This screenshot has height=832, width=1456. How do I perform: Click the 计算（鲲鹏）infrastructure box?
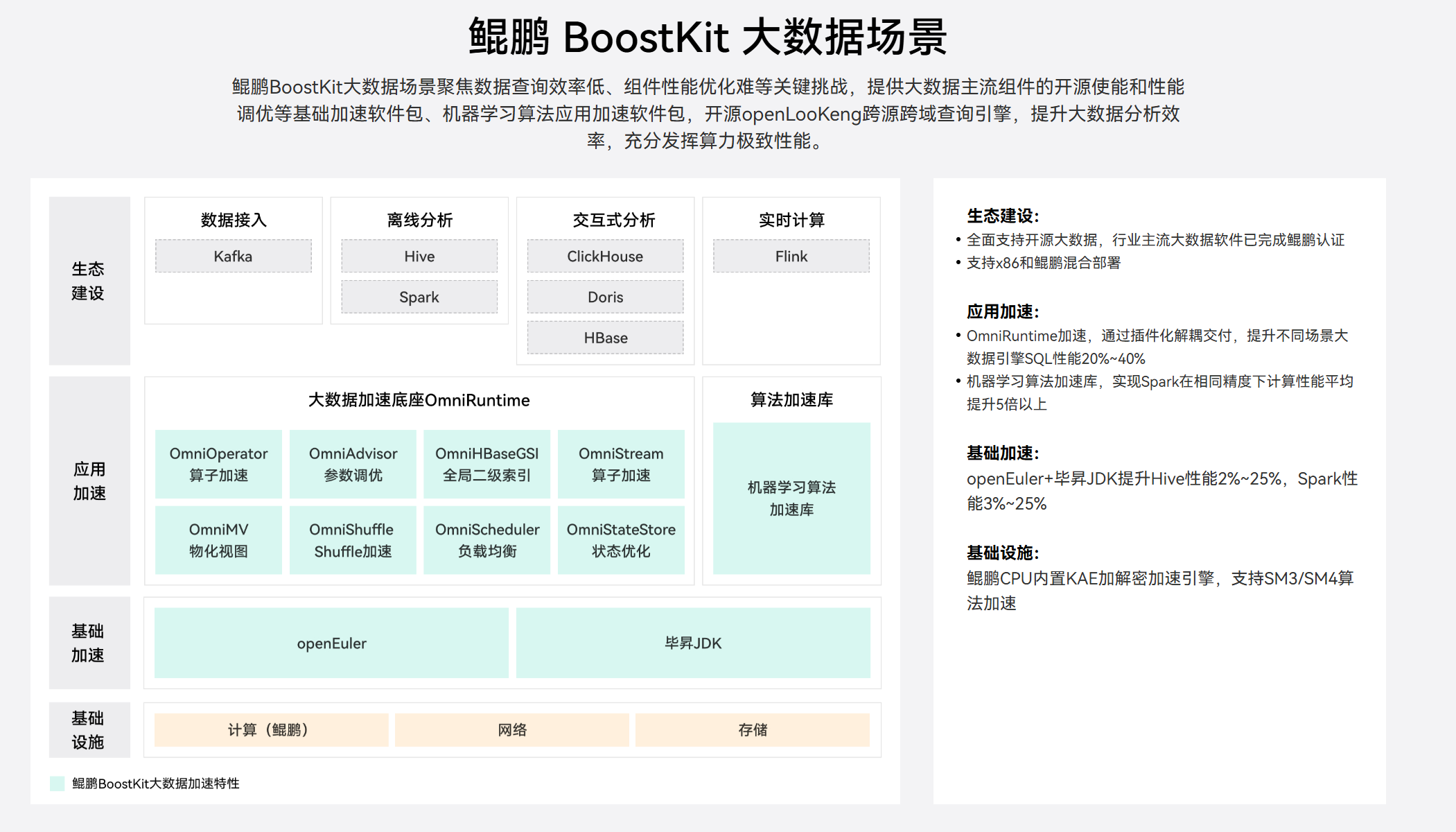click(271, 729)
